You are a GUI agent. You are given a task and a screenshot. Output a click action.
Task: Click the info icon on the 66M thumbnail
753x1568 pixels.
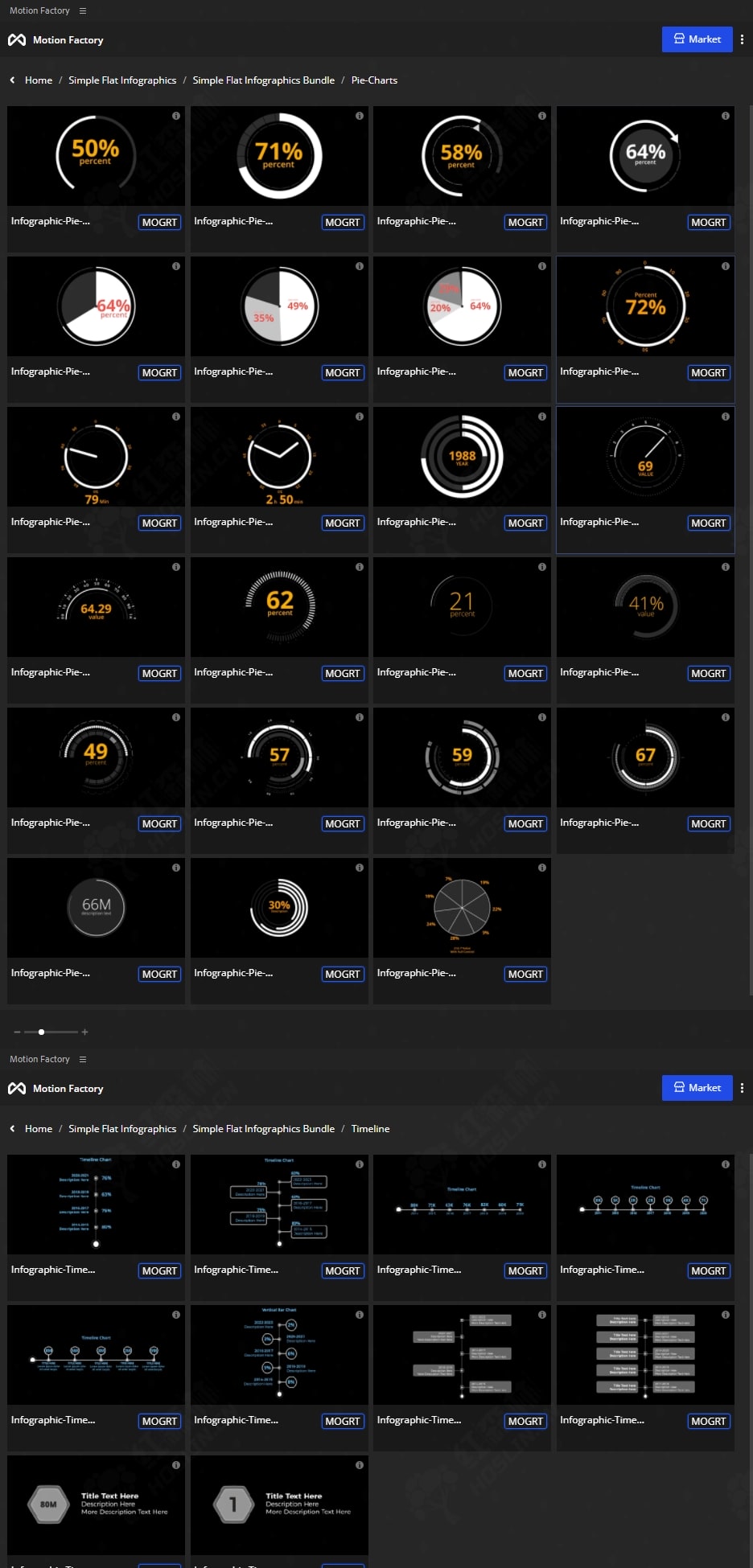[x=176, y=868]
